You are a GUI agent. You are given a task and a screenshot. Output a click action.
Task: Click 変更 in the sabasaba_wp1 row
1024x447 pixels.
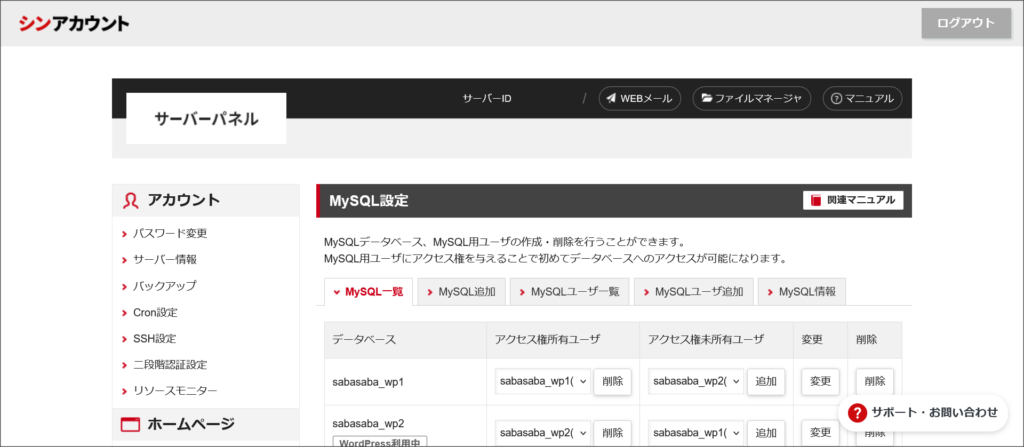(820, 382)
